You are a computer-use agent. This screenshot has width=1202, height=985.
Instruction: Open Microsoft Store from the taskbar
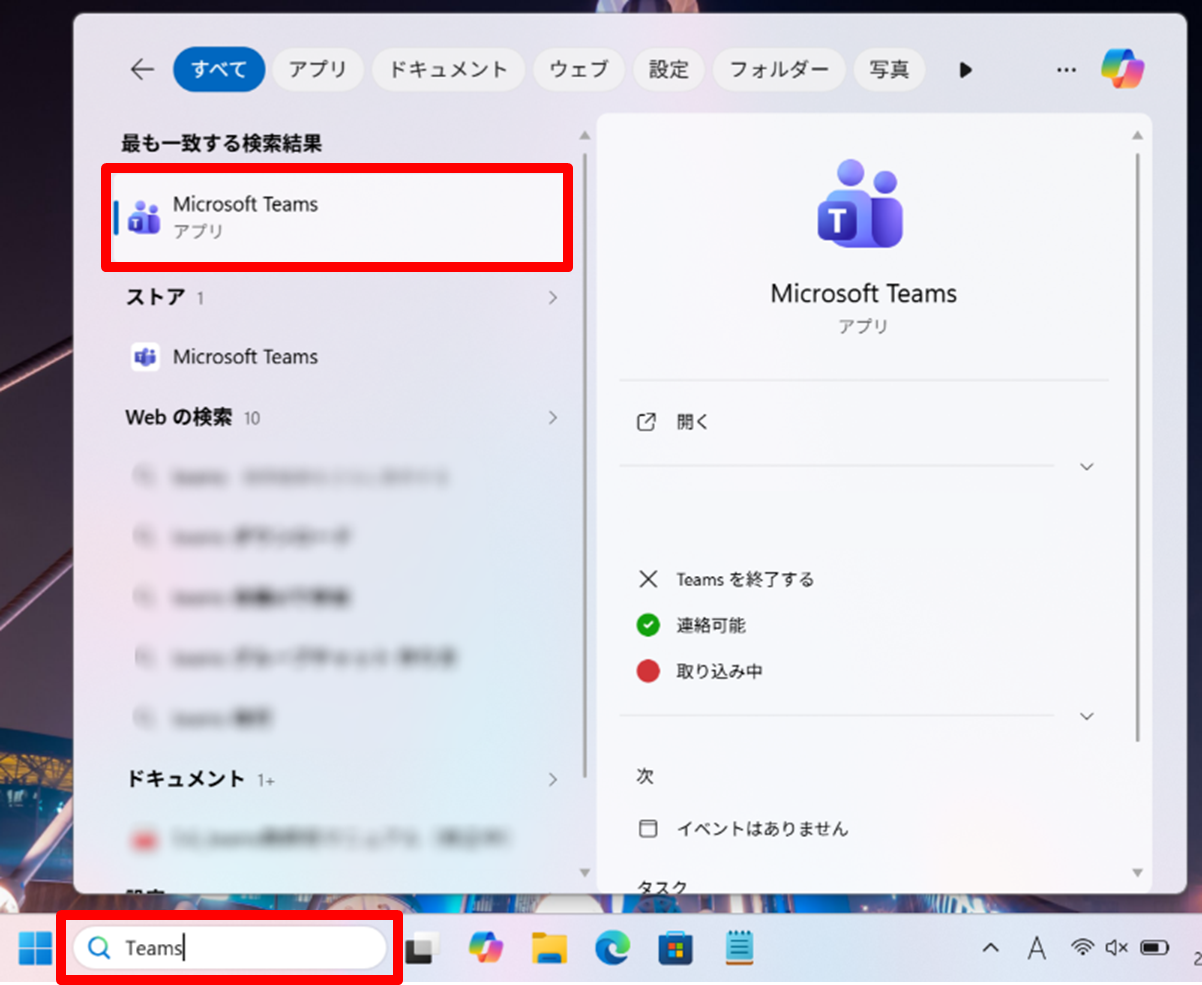tap(675, 947)
